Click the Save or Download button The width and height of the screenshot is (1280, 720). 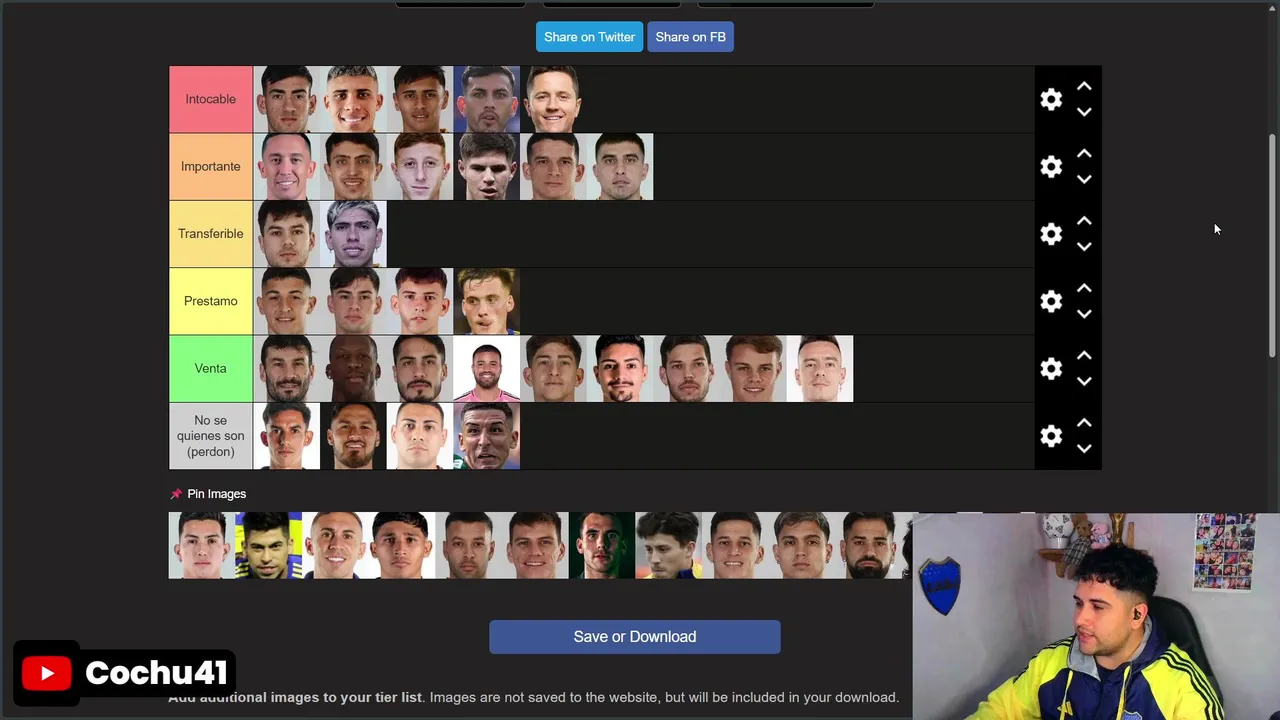coord(635,637)
